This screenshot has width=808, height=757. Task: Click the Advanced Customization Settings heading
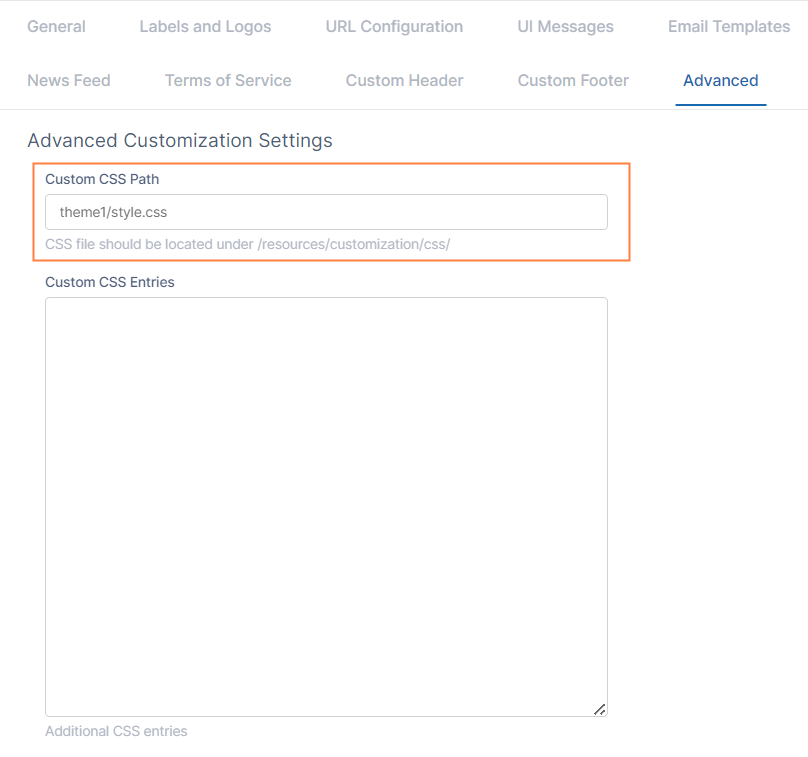pyautogui.click(x=181, y=140)
